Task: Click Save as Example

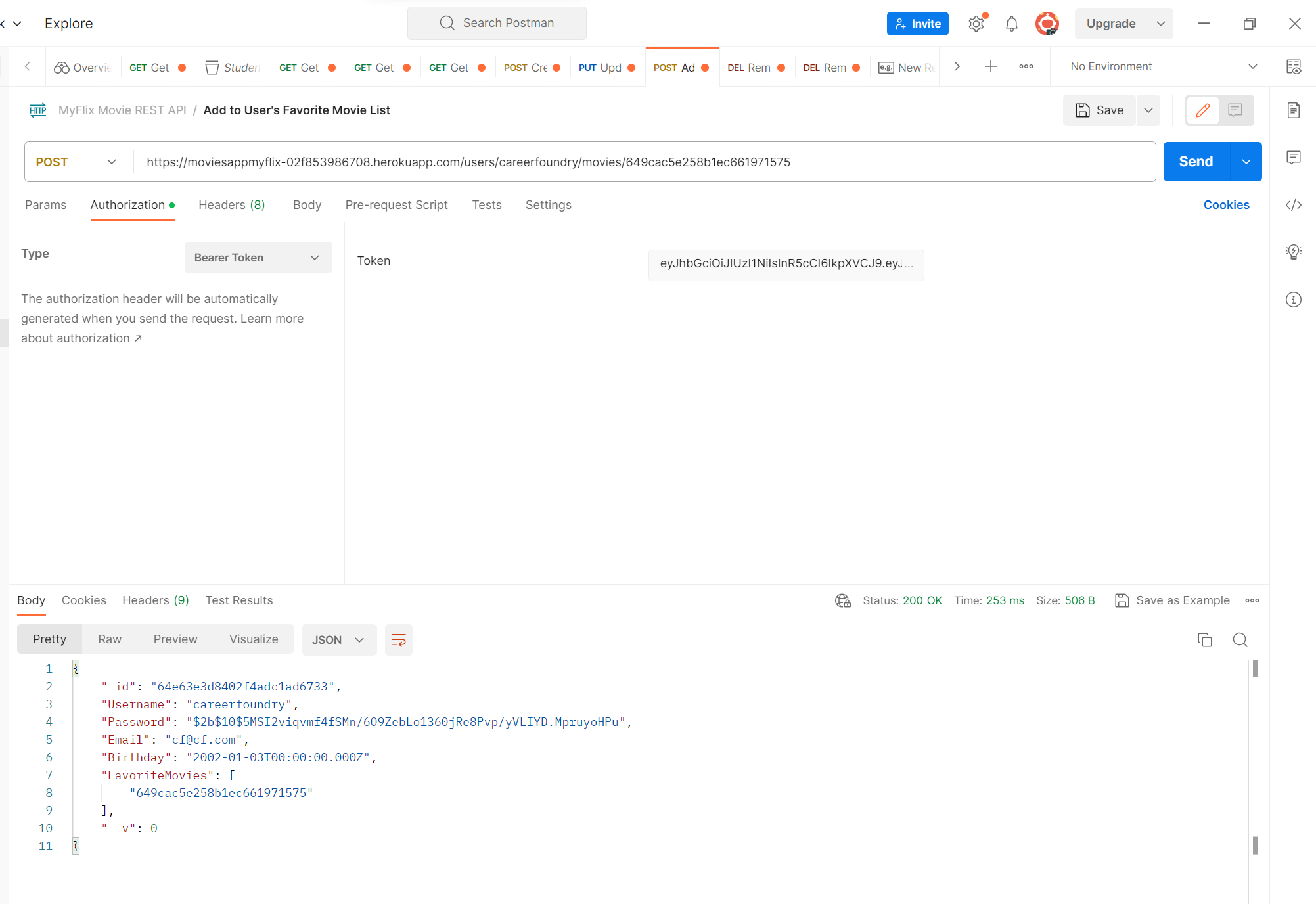Action: (1173, 600)
